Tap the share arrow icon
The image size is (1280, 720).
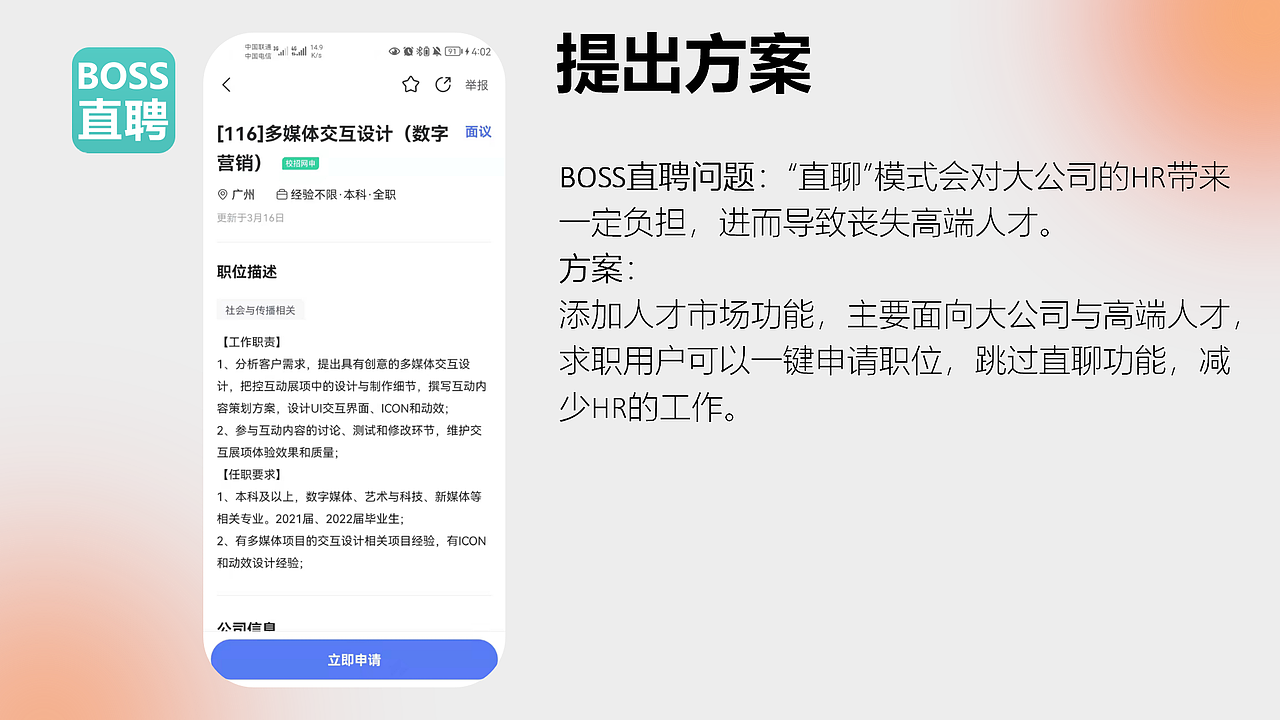[x=443, y=85]
